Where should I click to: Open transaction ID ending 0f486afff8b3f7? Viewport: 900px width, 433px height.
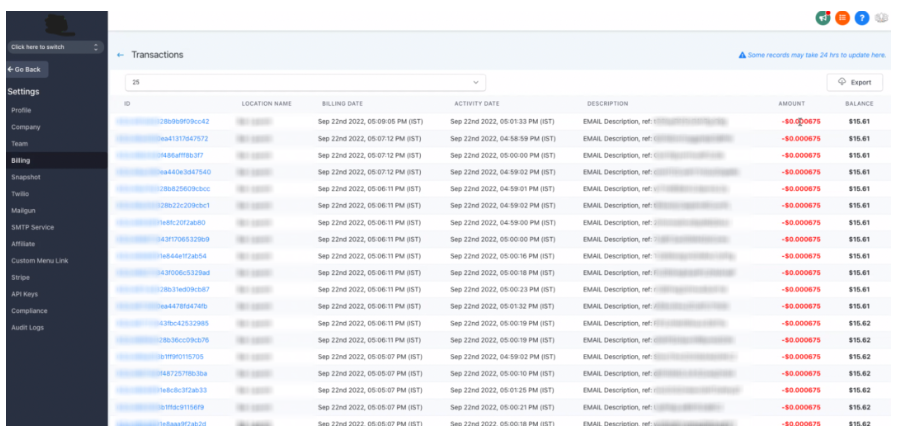tap(160, 155)
